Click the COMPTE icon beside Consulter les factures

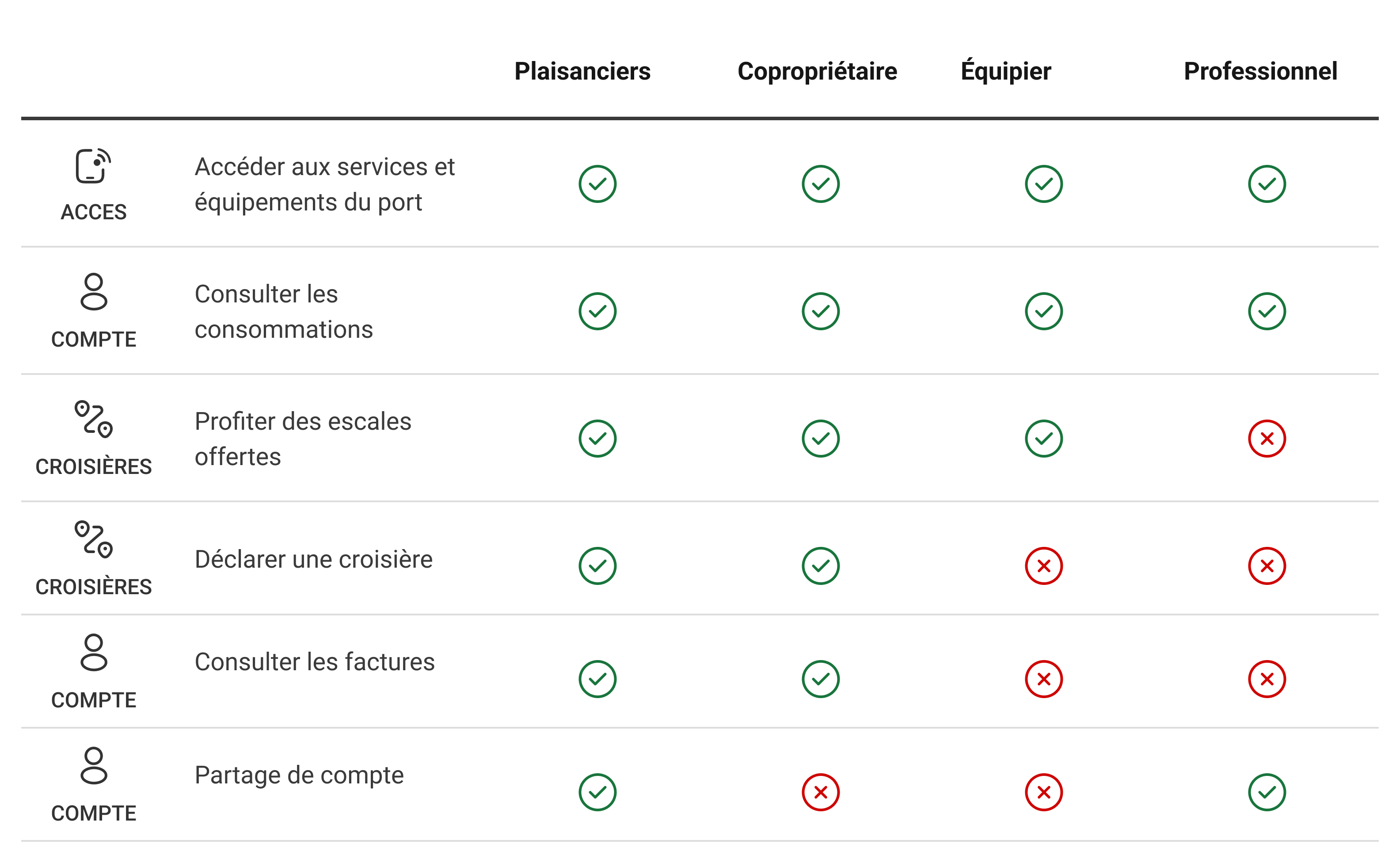94,653
